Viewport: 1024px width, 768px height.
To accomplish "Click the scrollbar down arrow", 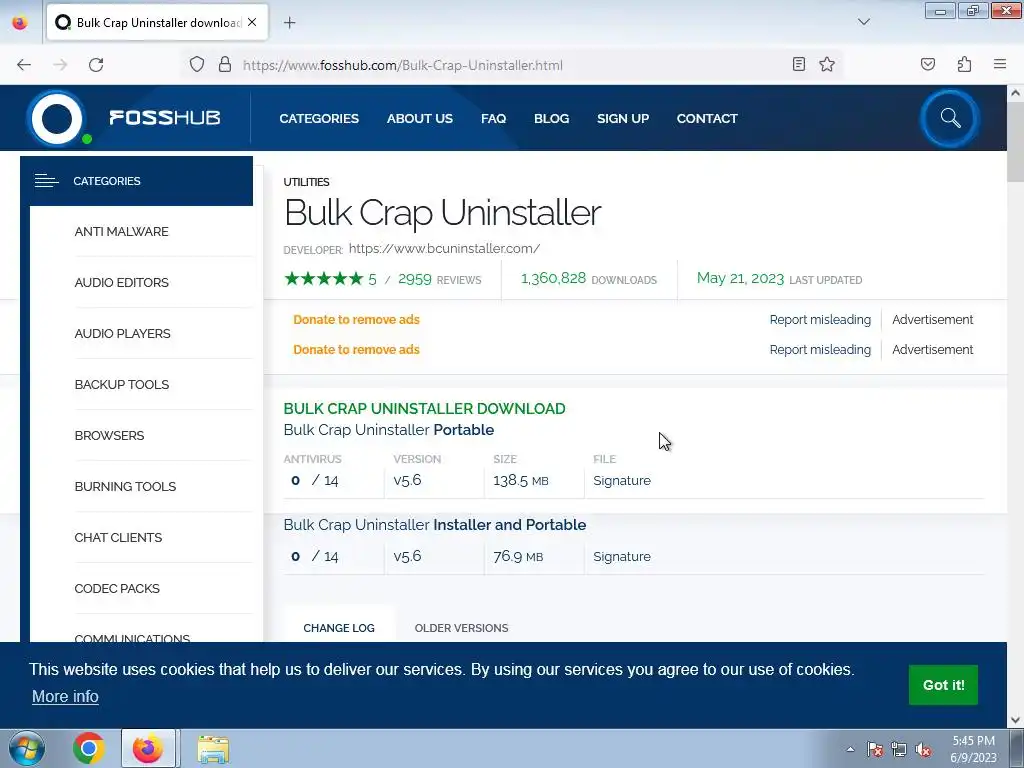I will pyautogui.click(x=1015, y=720).
